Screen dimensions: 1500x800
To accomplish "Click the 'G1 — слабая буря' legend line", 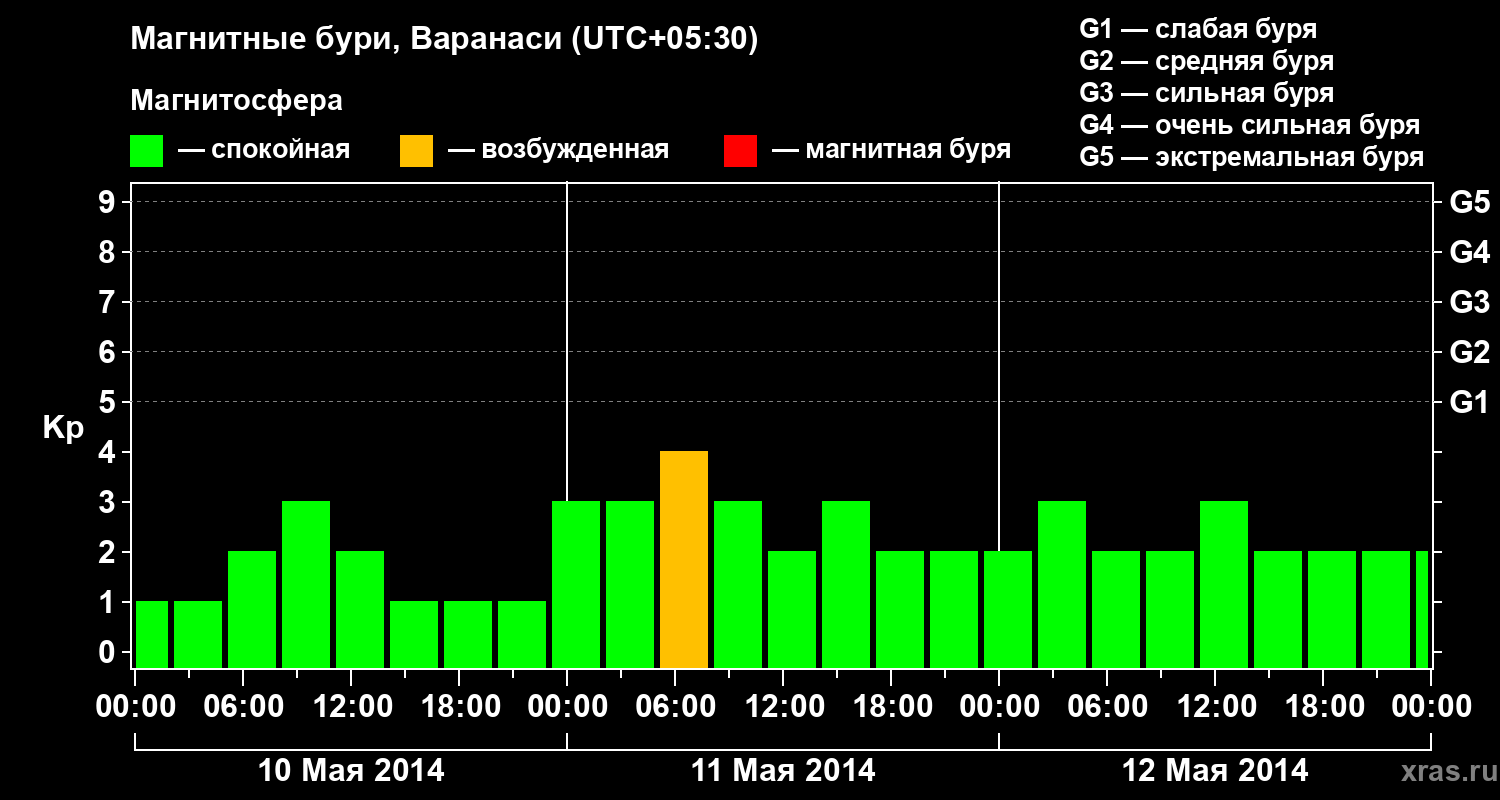I will [x=1198, y=29].
